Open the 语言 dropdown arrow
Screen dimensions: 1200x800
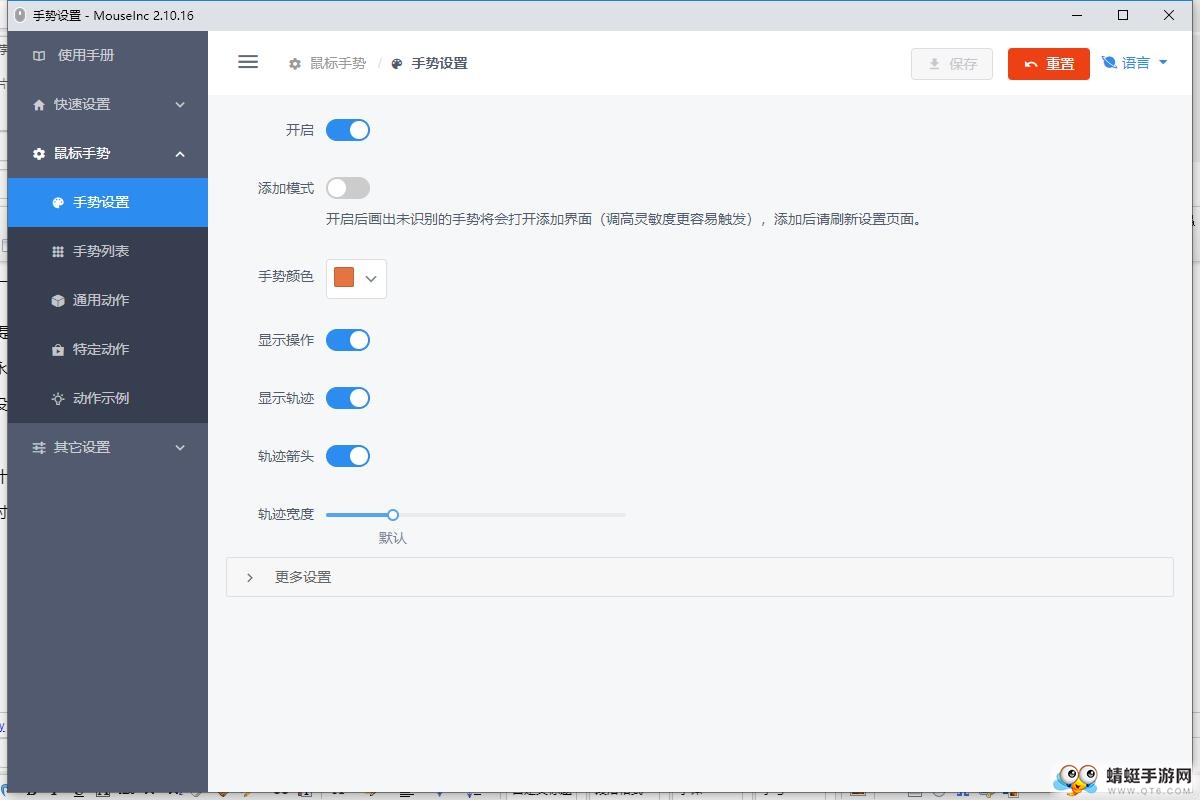coord(1163,62)
